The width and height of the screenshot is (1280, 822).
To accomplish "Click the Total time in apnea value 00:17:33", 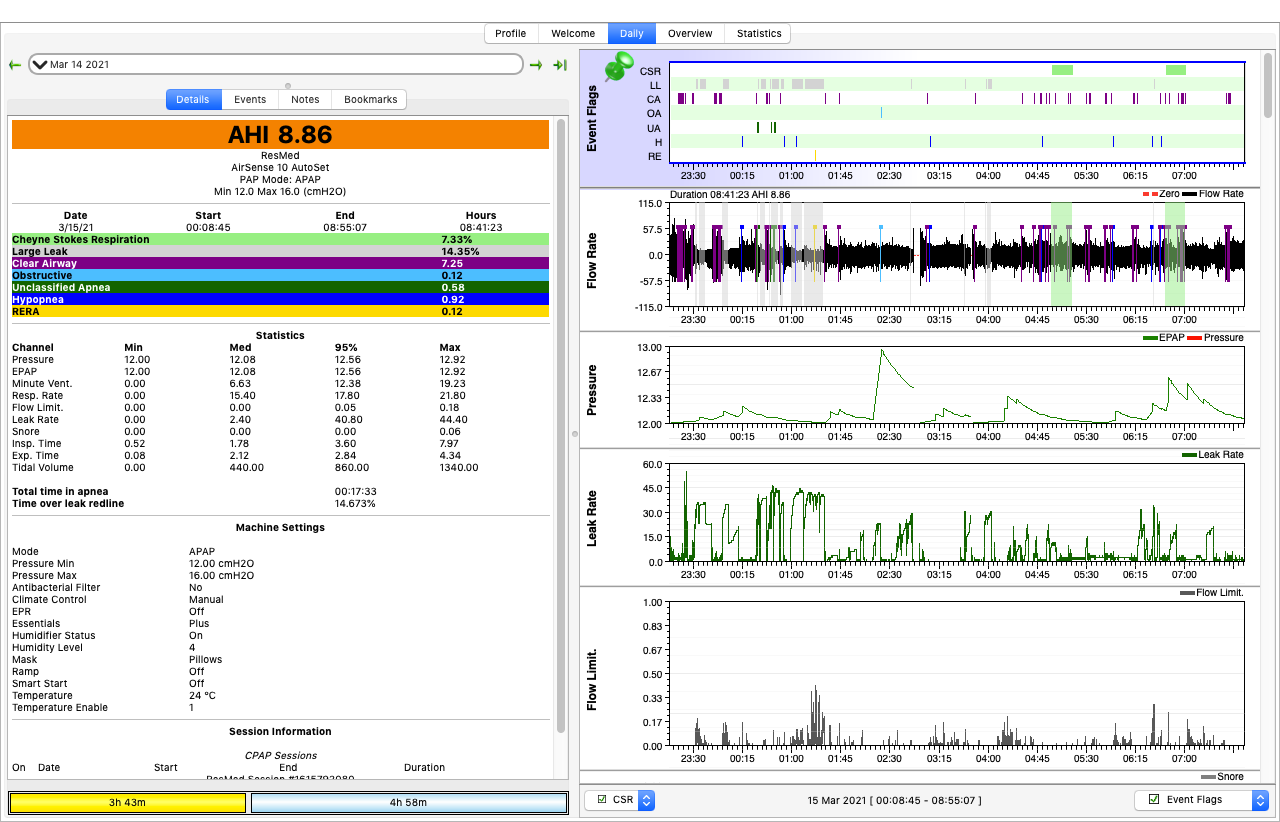I will pos(356,491).
